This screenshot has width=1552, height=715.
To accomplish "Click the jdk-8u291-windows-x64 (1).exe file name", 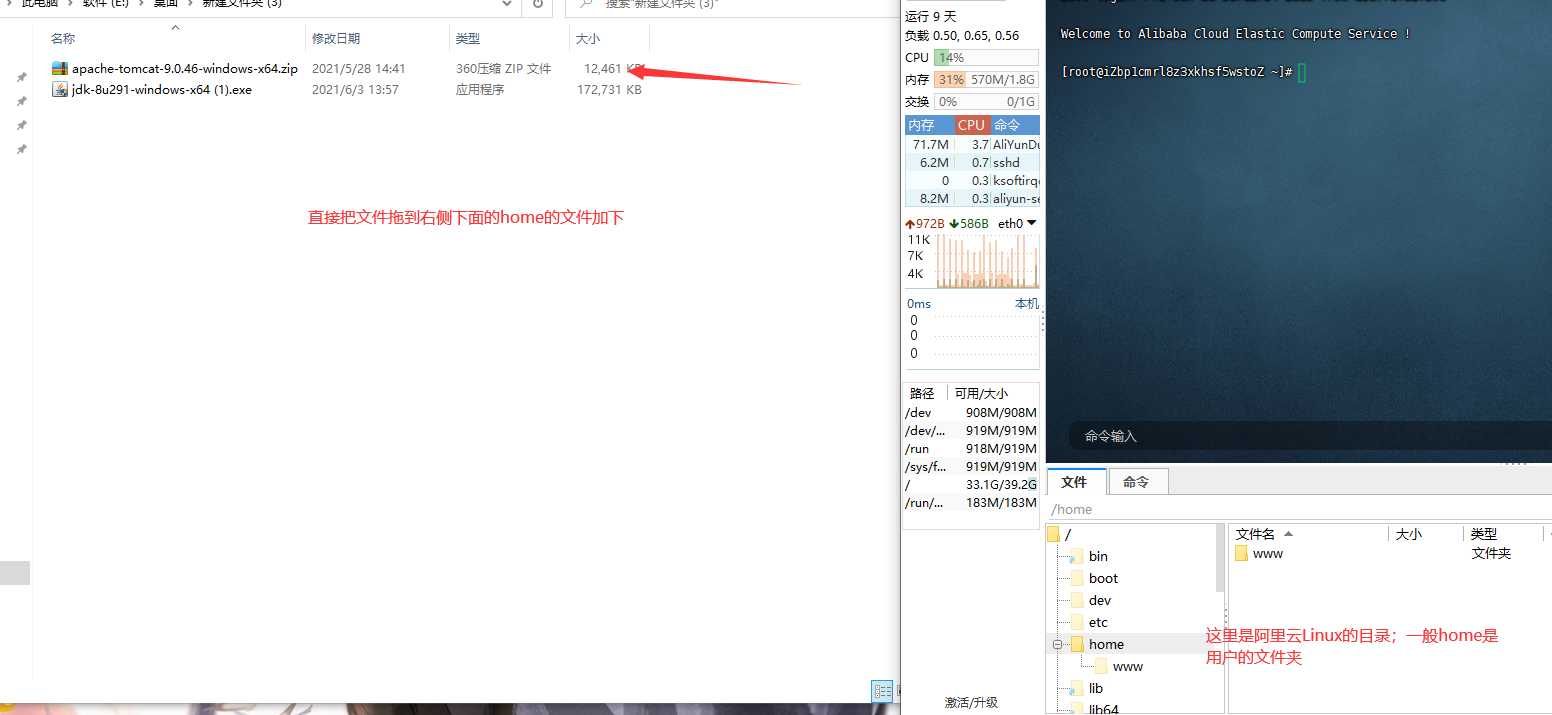I will click(162, 89).
